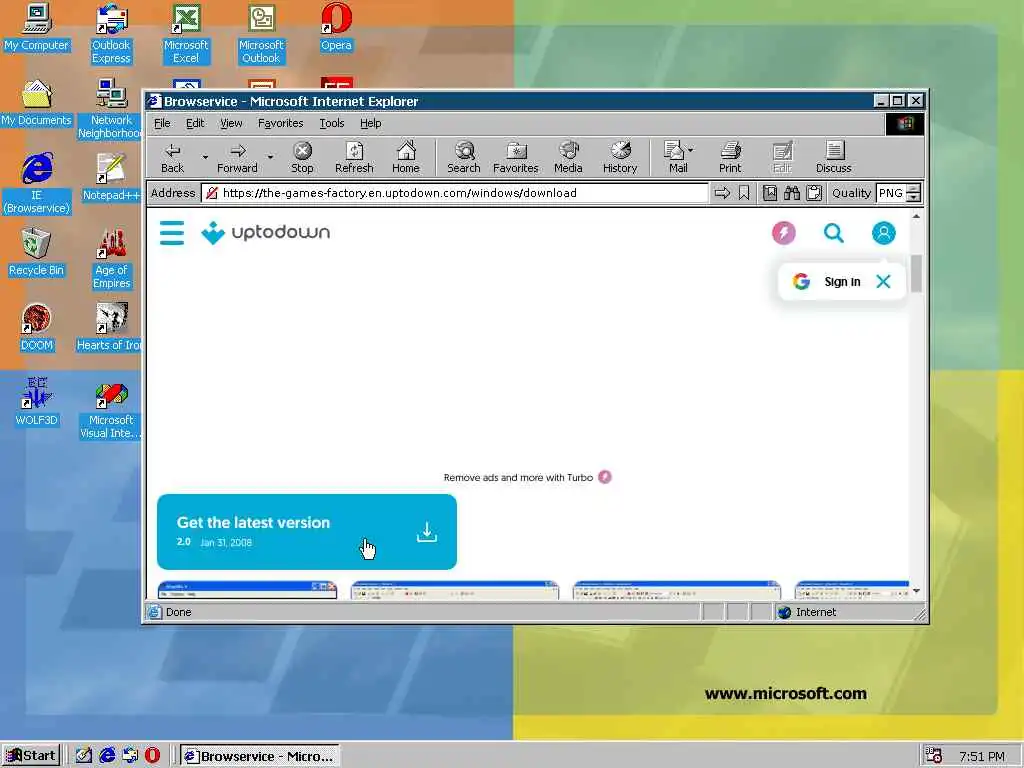Click Network Neighborhood desktop icon
Screen dimensions: 1024x768
(110, 109)
